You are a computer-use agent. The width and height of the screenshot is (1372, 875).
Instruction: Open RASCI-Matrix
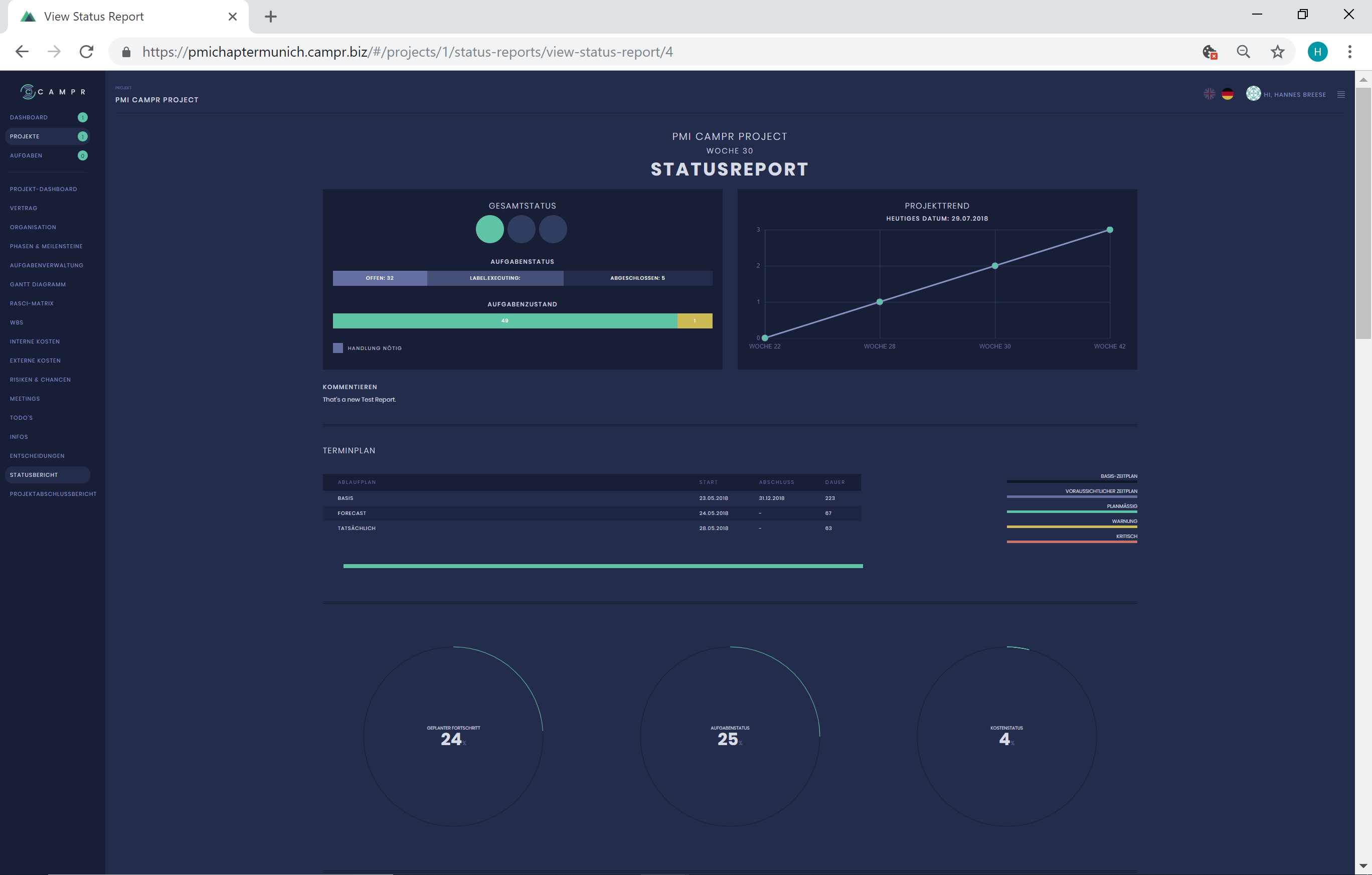31,304
